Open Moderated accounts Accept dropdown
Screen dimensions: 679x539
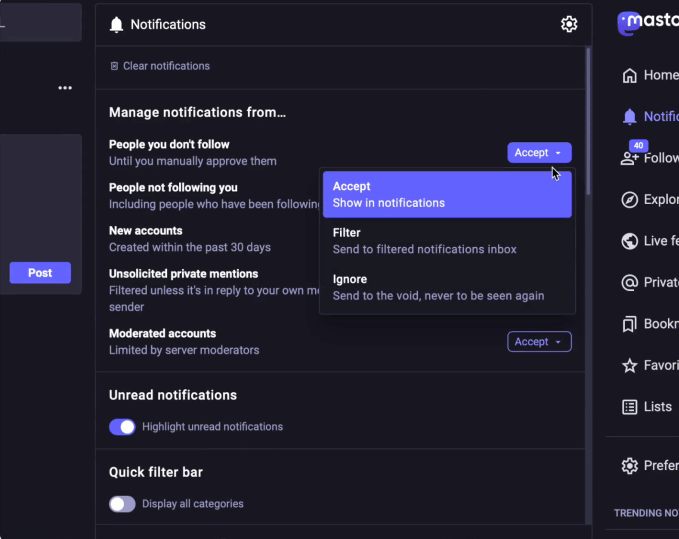click(539, 342)
